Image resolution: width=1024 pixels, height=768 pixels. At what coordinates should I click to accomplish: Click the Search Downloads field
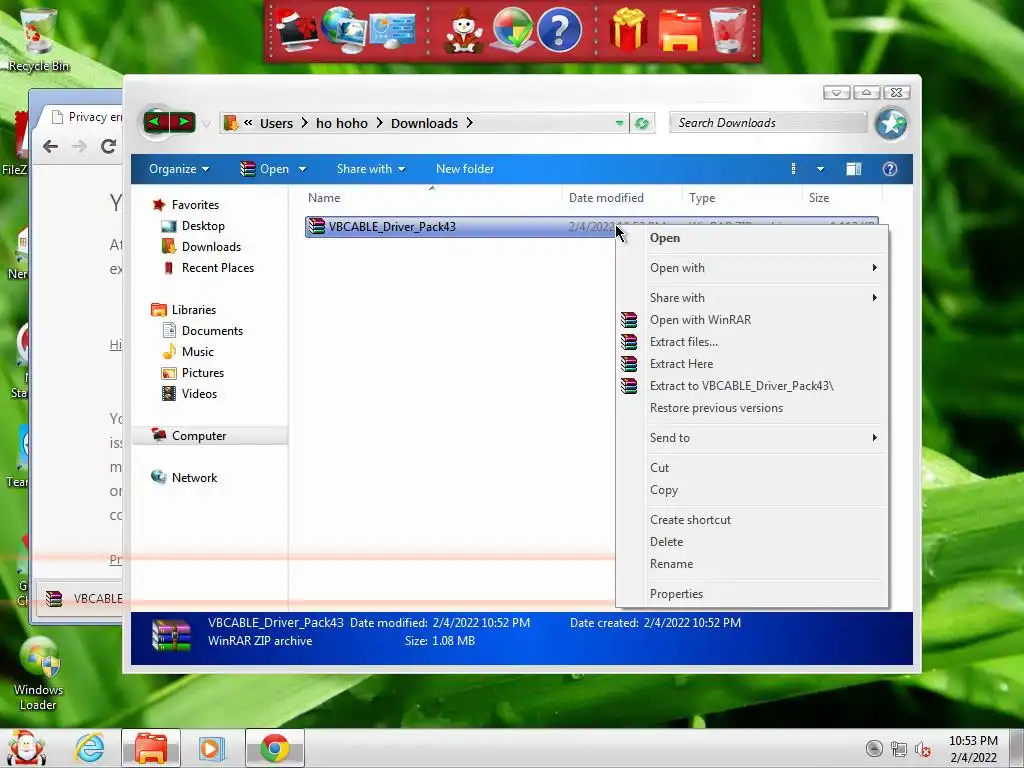(768, 123)
